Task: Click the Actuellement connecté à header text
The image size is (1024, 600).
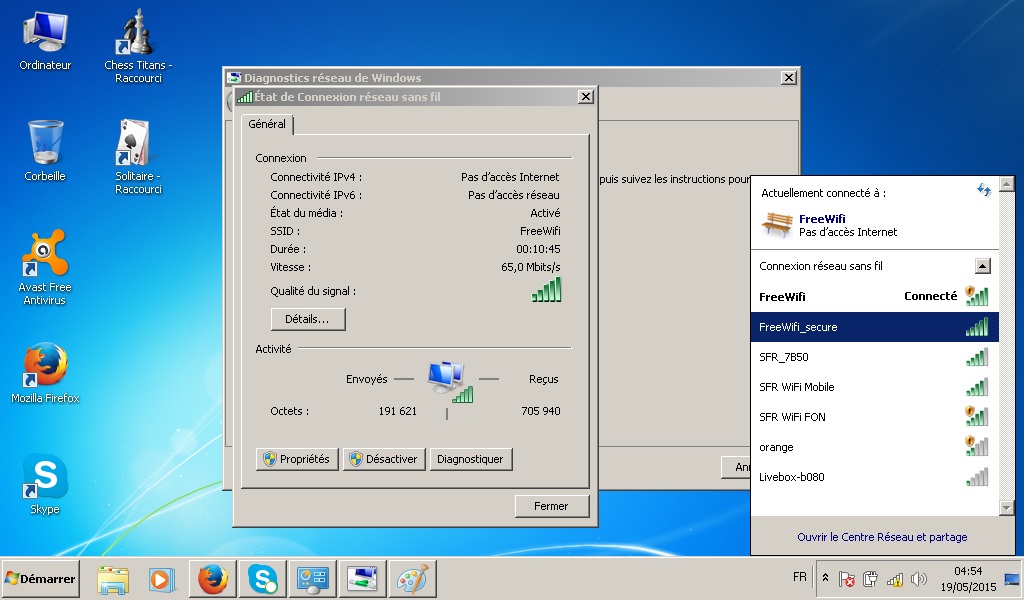Action: (824, 193)
